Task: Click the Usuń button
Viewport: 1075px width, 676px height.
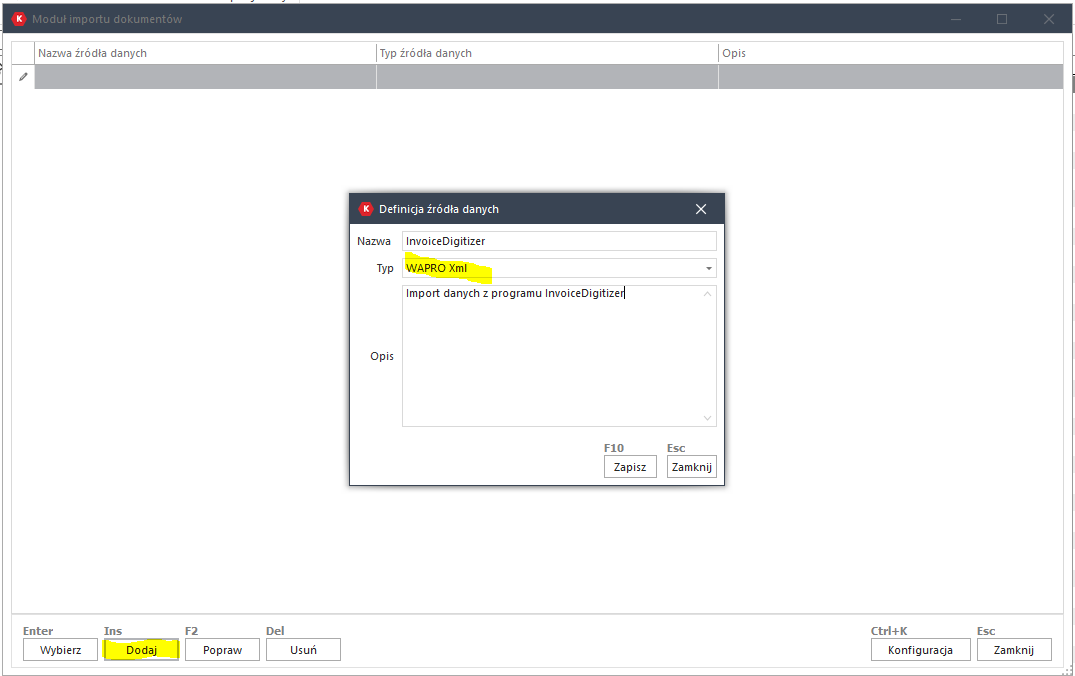Action: tap(303, 650)
